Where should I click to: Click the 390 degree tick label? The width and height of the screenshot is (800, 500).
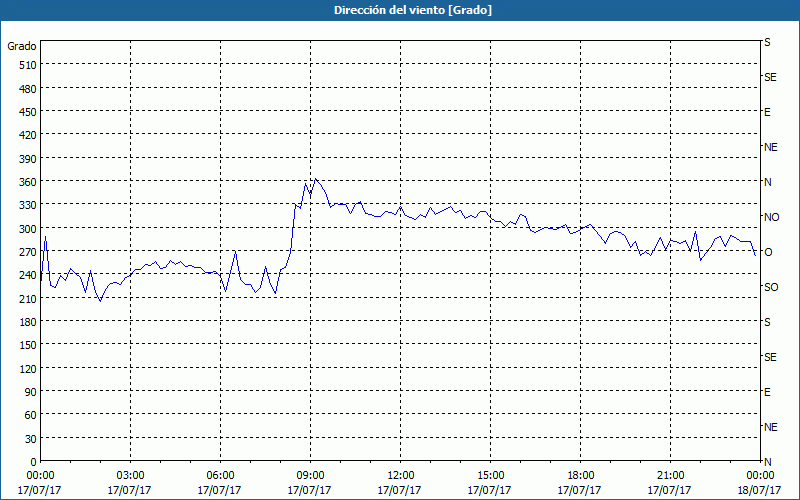[x=28, y=159]
